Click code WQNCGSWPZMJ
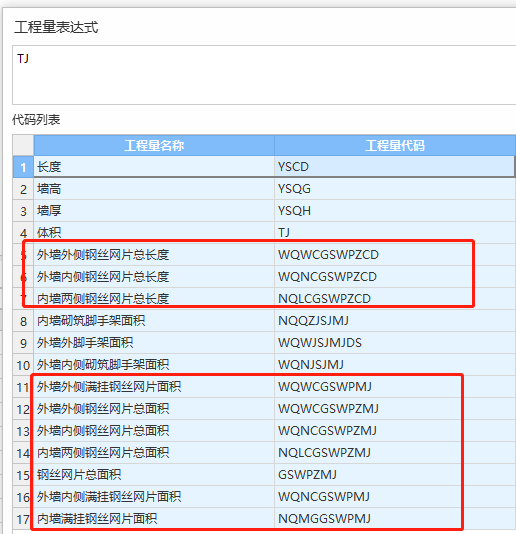516x534 pixels. 327,430
